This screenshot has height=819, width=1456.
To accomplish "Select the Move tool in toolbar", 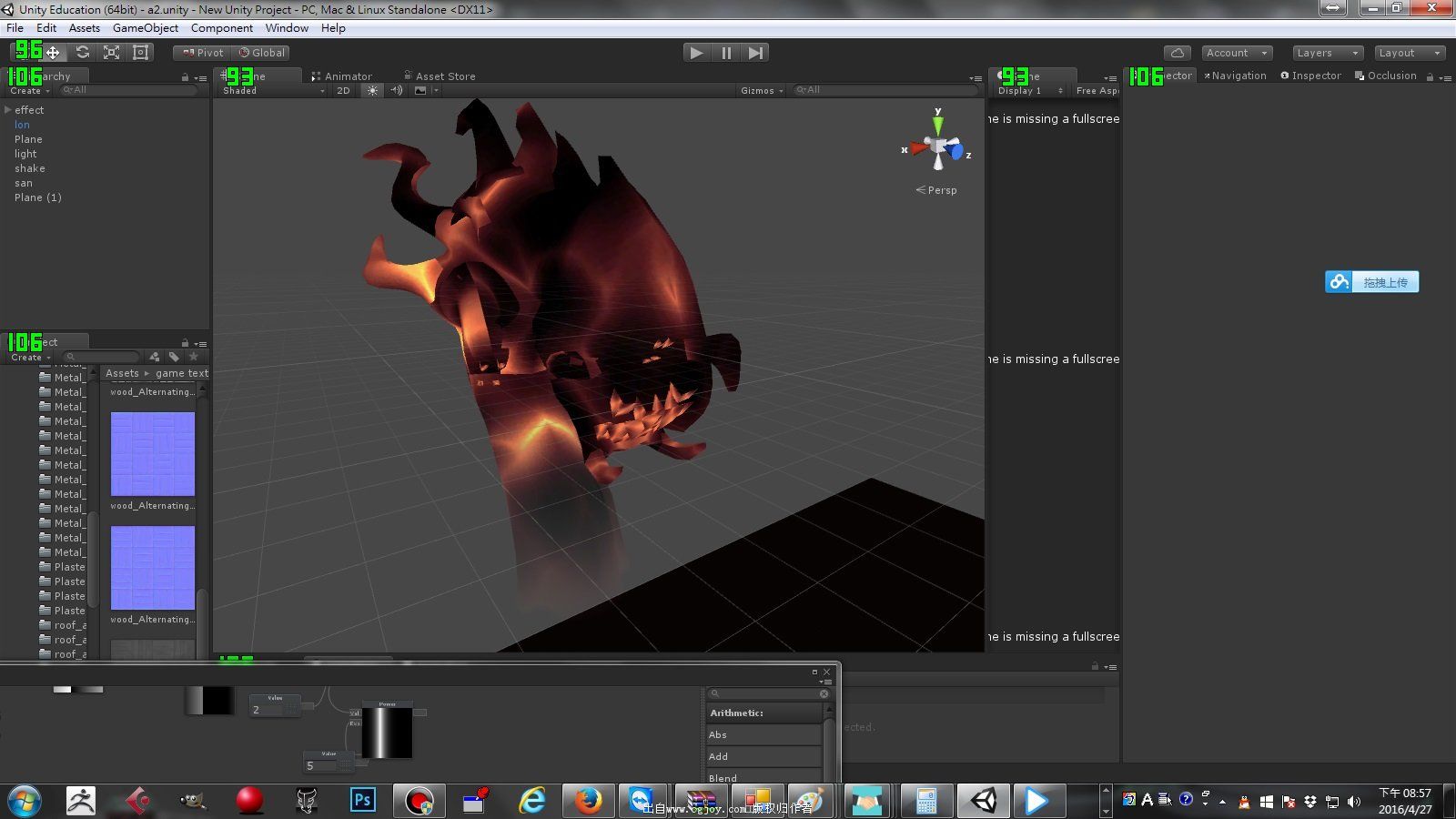I will (53, 53).
